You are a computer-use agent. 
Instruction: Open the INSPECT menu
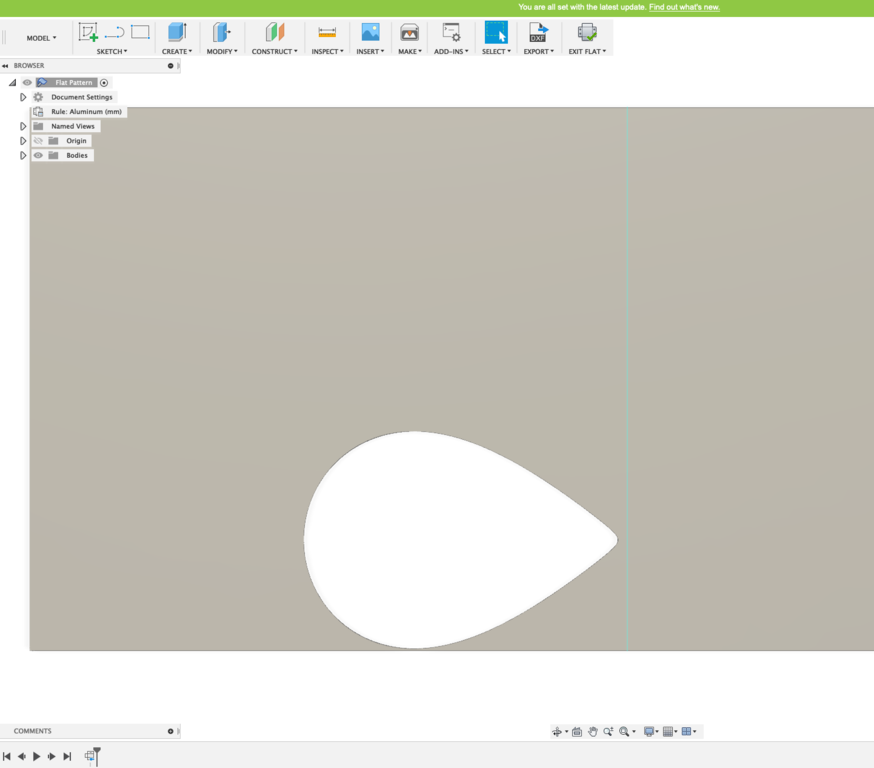(x=327, y=51)
